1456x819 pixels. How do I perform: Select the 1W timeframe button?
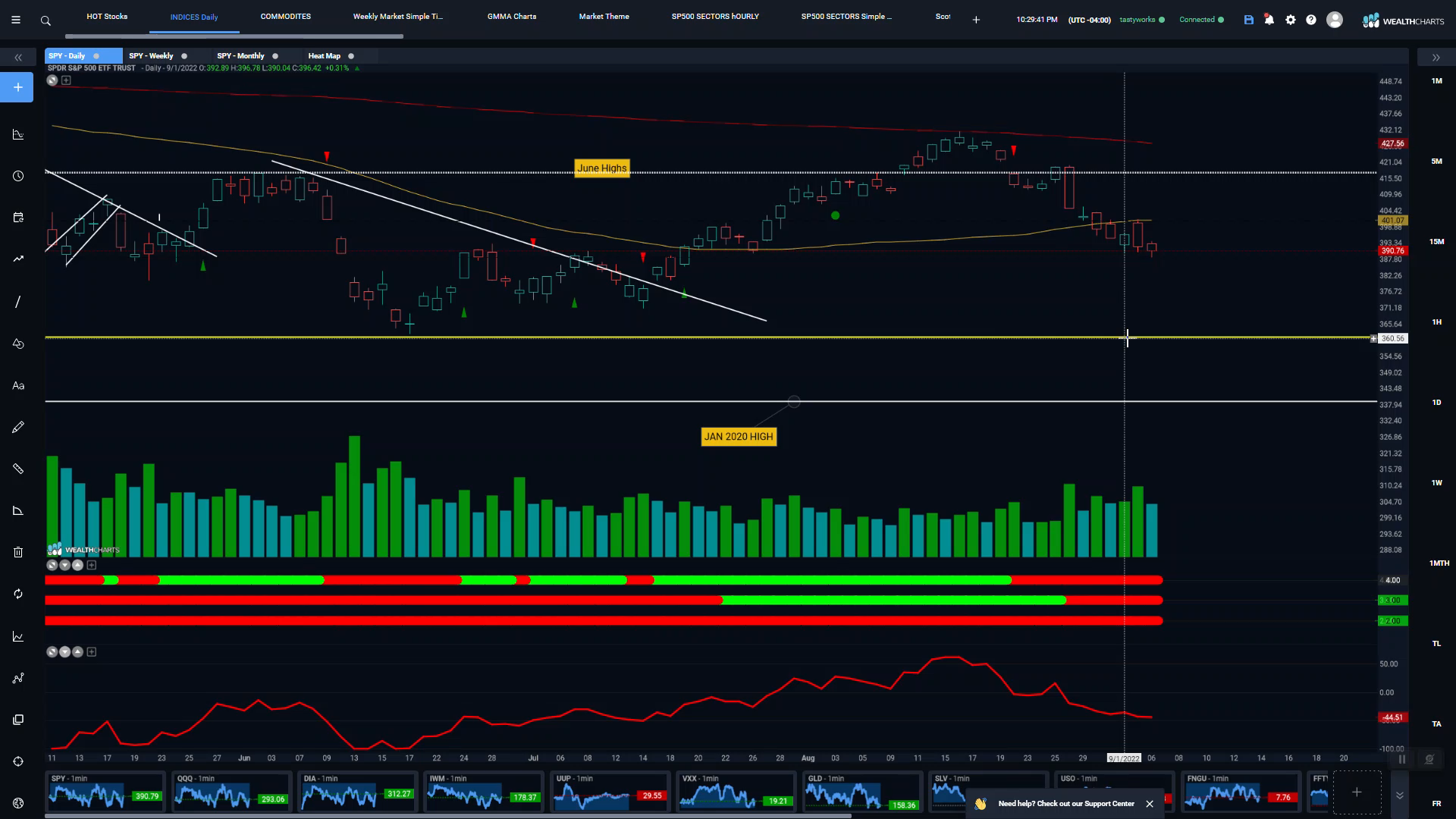1436,483
